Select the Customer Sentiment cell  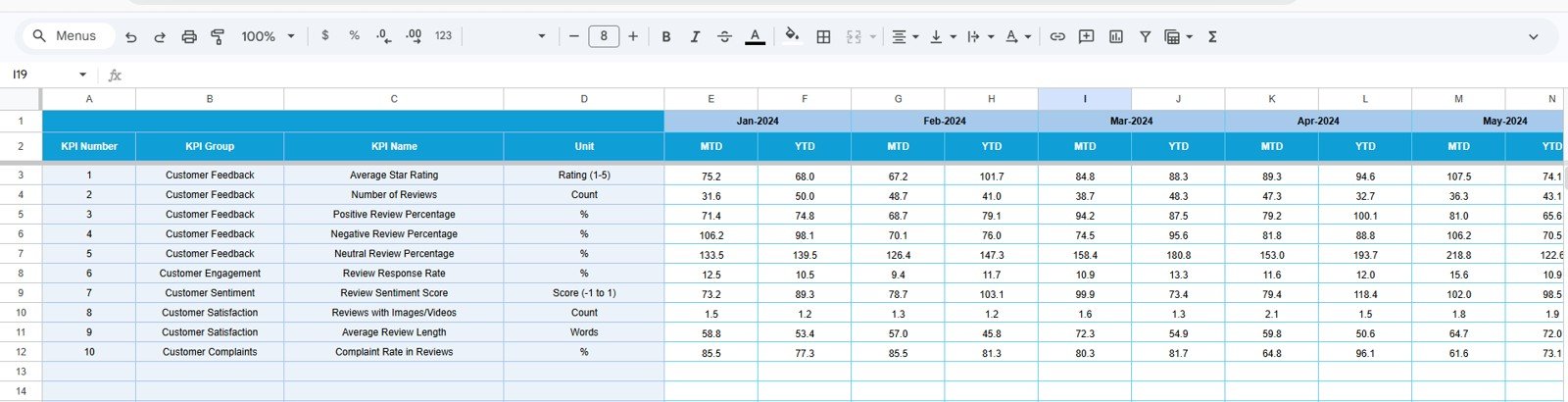(210, 293)
